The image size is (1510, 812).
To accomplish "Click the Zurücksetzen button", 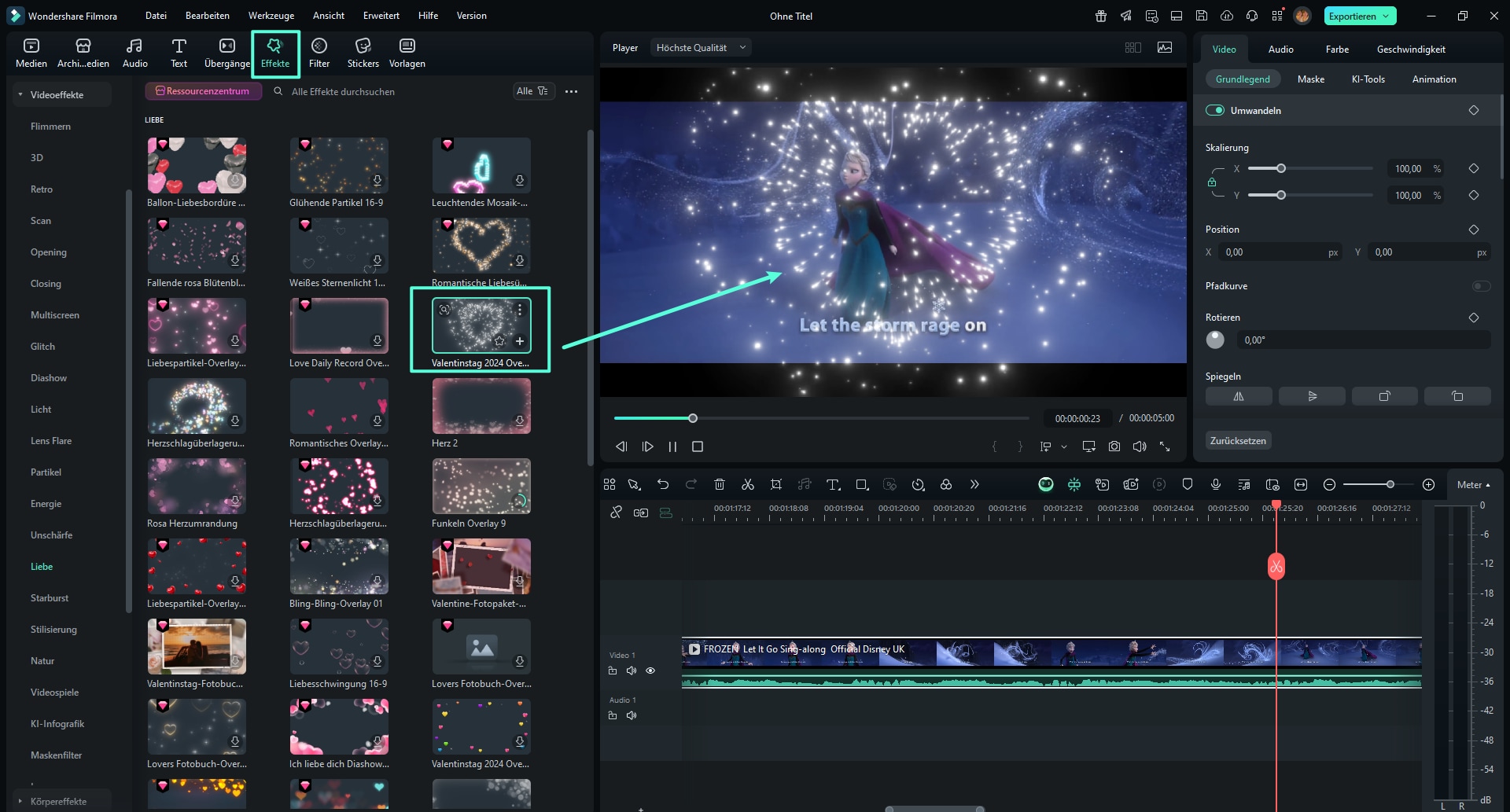I will coord(1238,440).
